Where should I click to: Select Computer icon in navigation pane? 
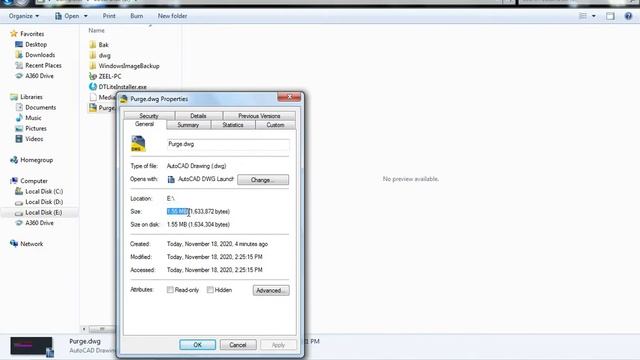(x=14, y=180)
